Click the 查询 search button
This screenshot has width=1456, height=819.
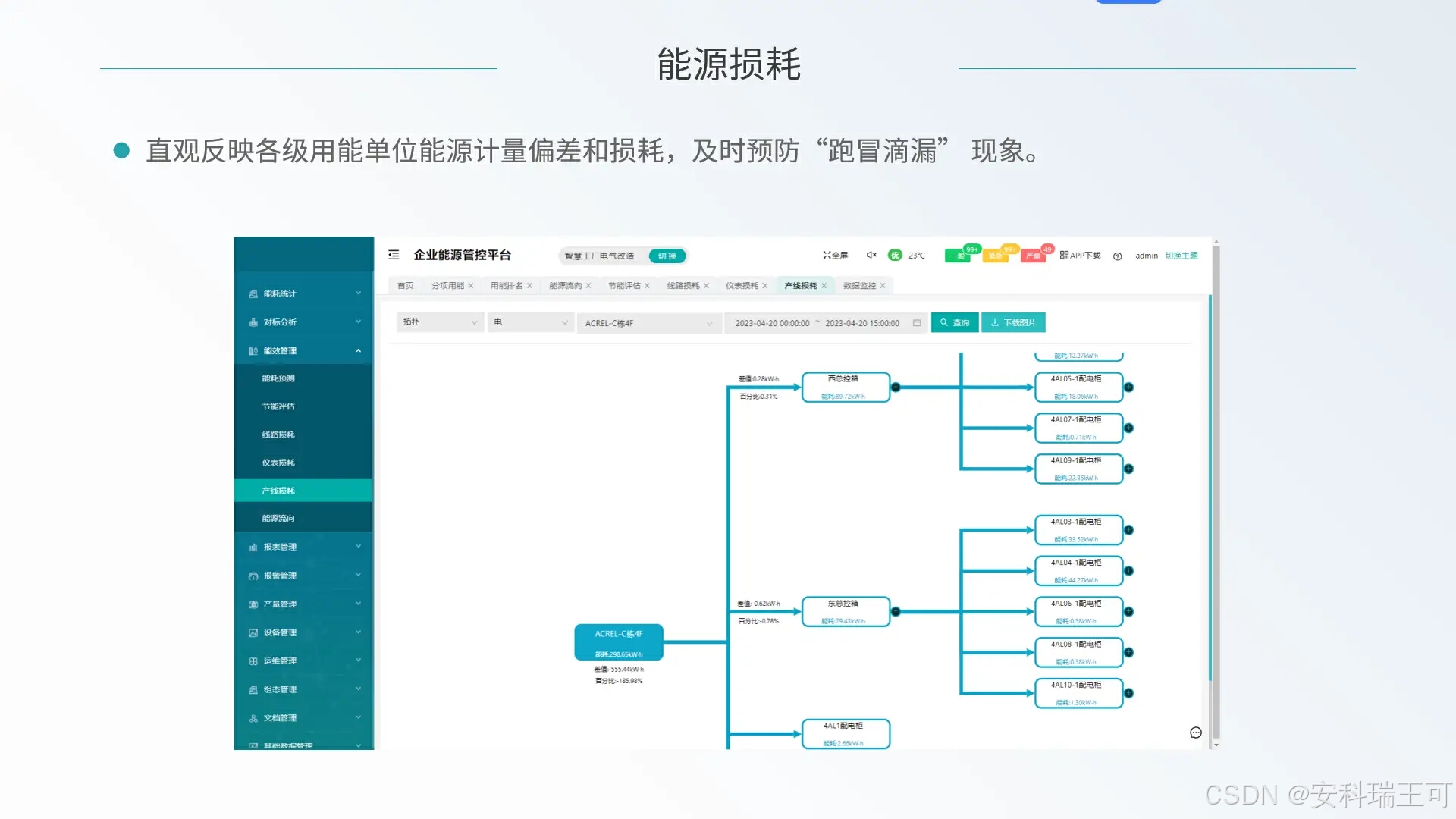(955, 322)
